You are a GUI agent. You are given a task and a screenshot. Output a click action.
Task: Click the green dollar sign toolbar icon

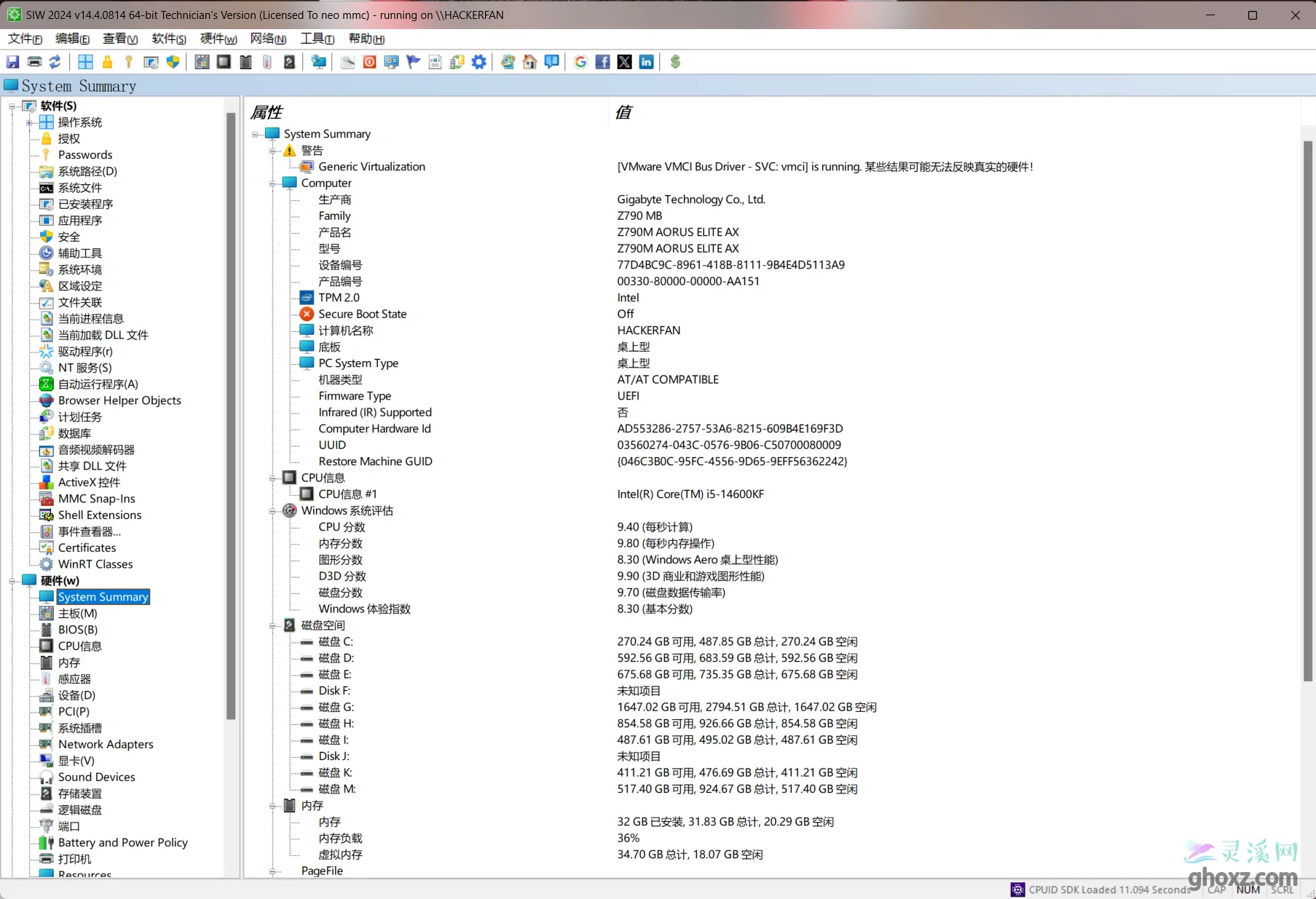(675, 62)
